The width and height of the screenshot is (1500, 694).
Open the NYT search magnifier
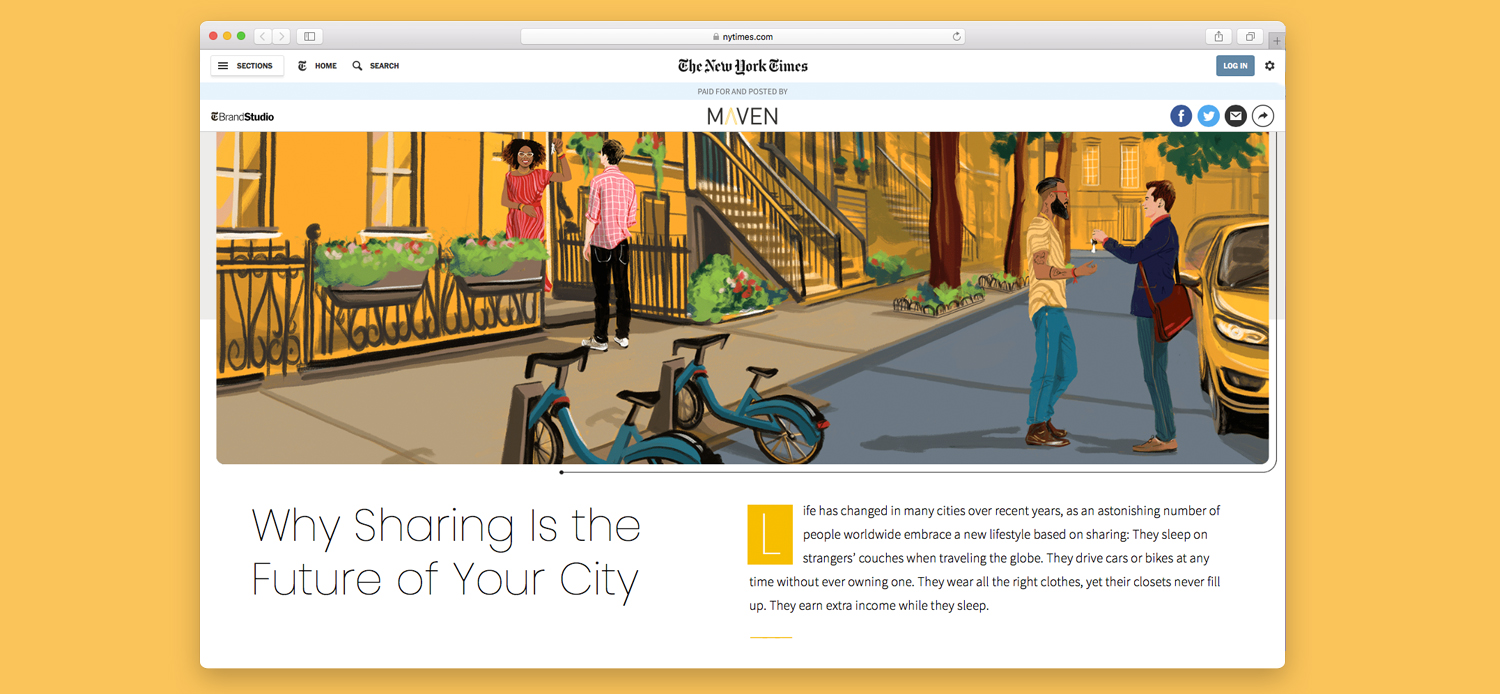click(357, 65)
